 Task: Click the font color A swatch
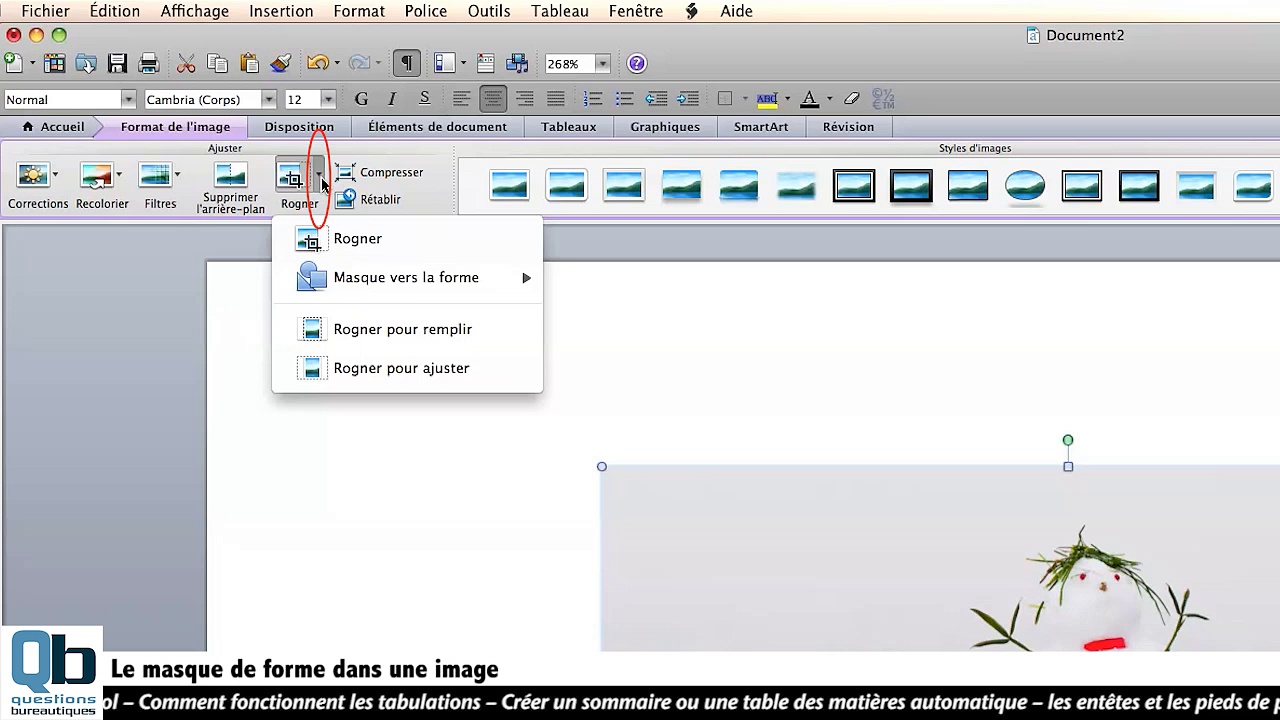pos(809,99)
